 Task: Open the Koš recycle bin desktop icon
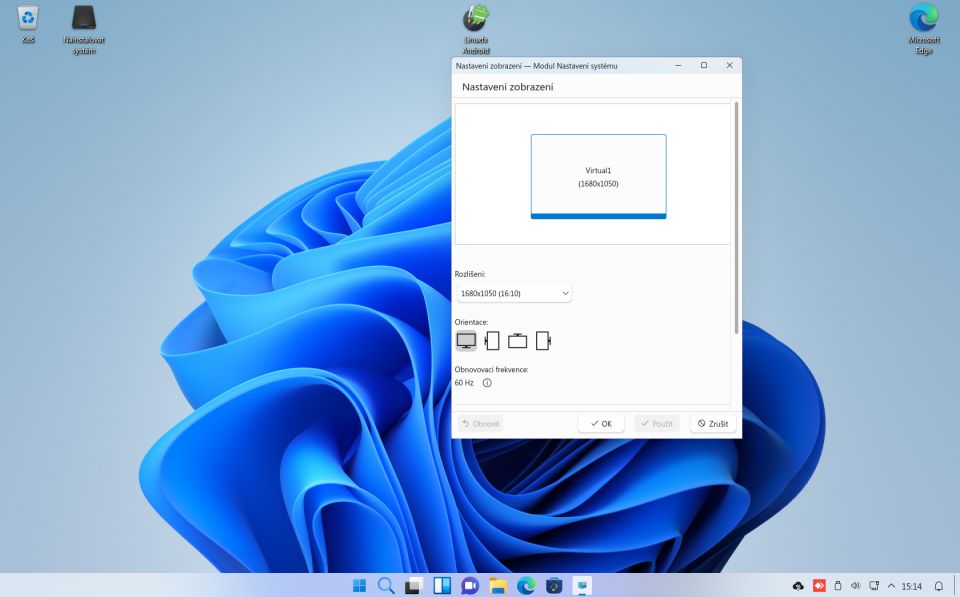[x=28, y=24]
